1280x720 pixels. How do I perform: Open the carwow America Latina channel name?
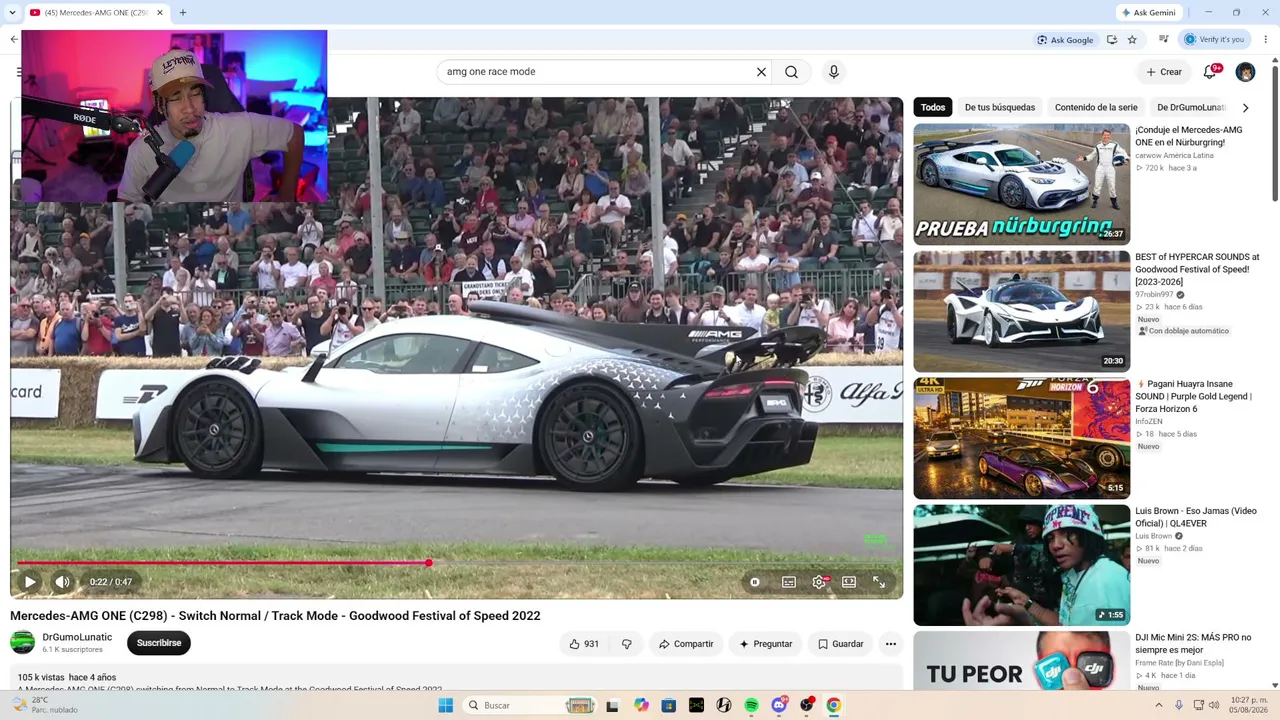pyautogui.click(x=1174, y=155)
